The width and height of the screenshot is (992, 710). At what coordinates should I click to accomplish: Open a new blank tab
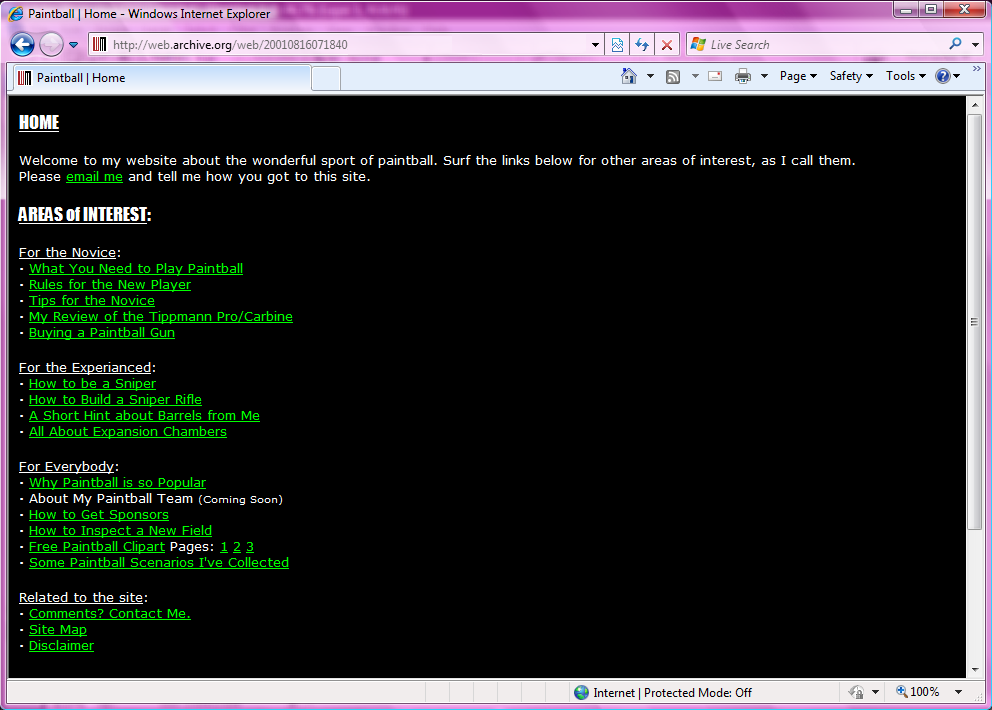coord(326,78)
